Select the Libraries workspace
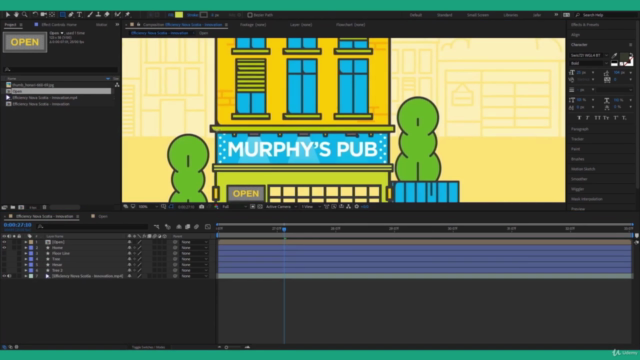 (x=511, y=15)
